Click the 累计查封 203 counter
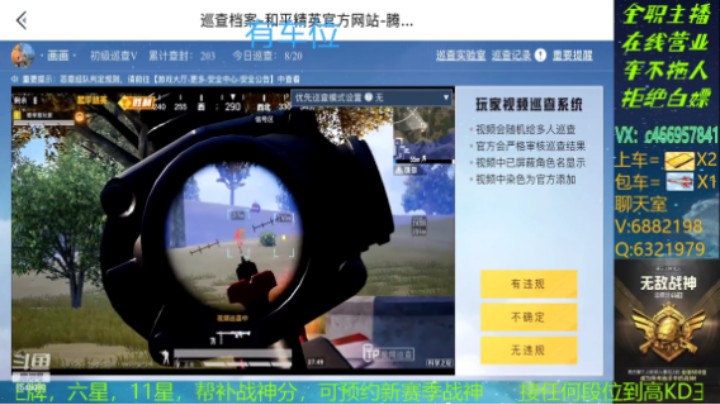Image resolution: width=720 pixels, height=404 pixels. 182,56
